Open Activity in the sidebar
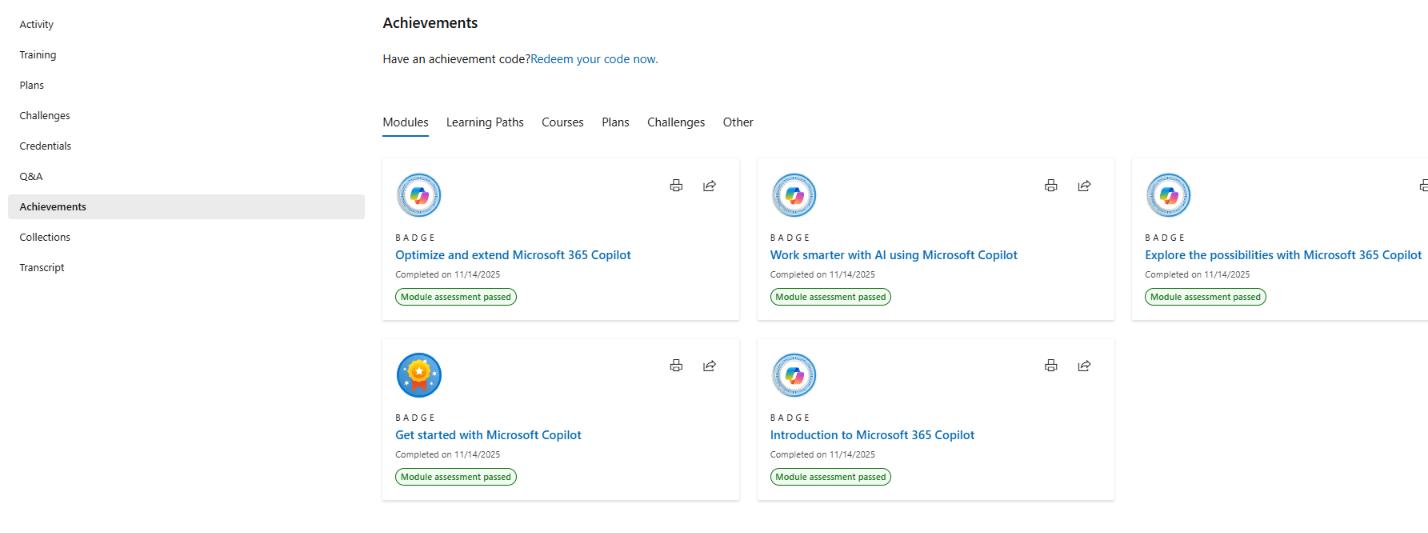The width and height of the screenshot is (1428, 533). [186, 24]
